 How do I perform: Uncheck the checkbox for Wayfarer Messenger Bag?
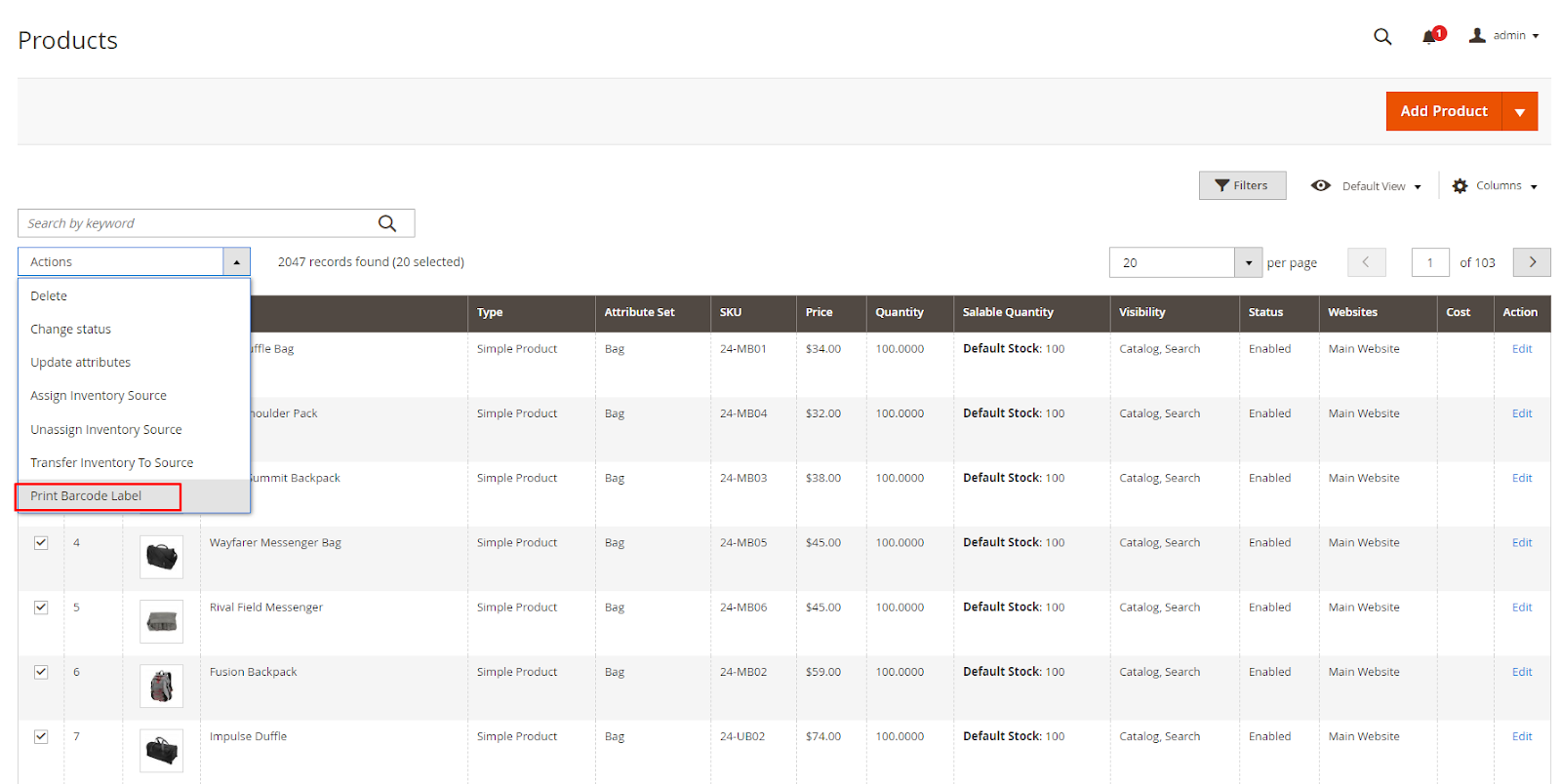point(41,543)
